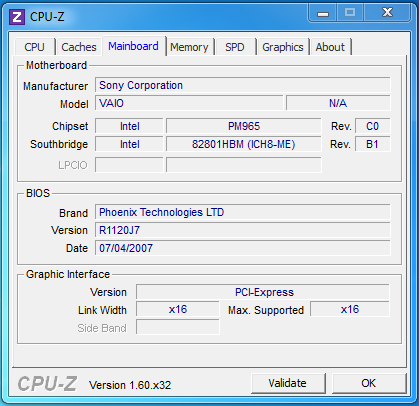Select the Sony Corporation manufacturer field

coord(243,85)
